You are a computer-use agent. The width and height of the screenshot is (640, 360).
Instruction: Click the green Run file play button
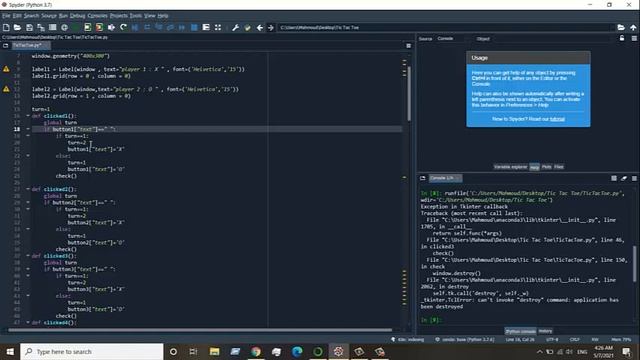76,27
